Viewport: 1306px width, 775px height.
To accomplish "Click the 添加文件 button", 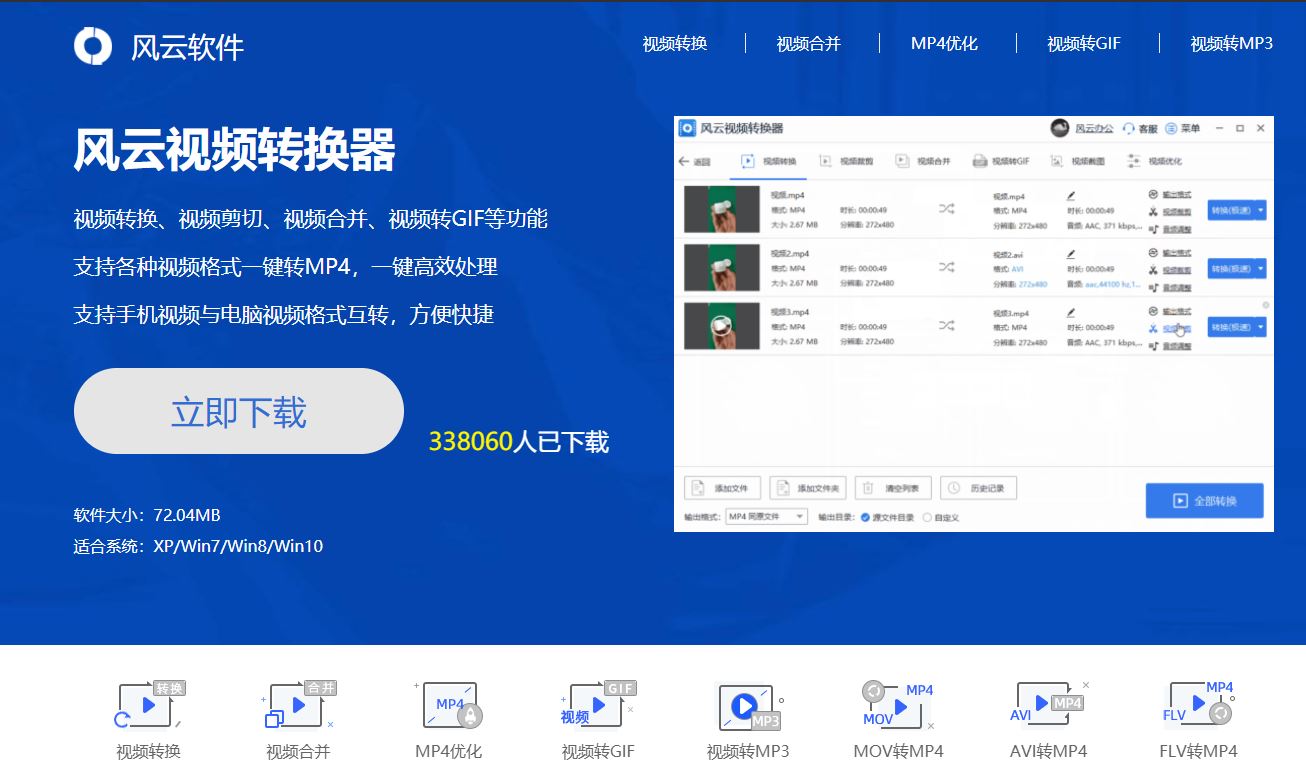I will coord(722,488).
